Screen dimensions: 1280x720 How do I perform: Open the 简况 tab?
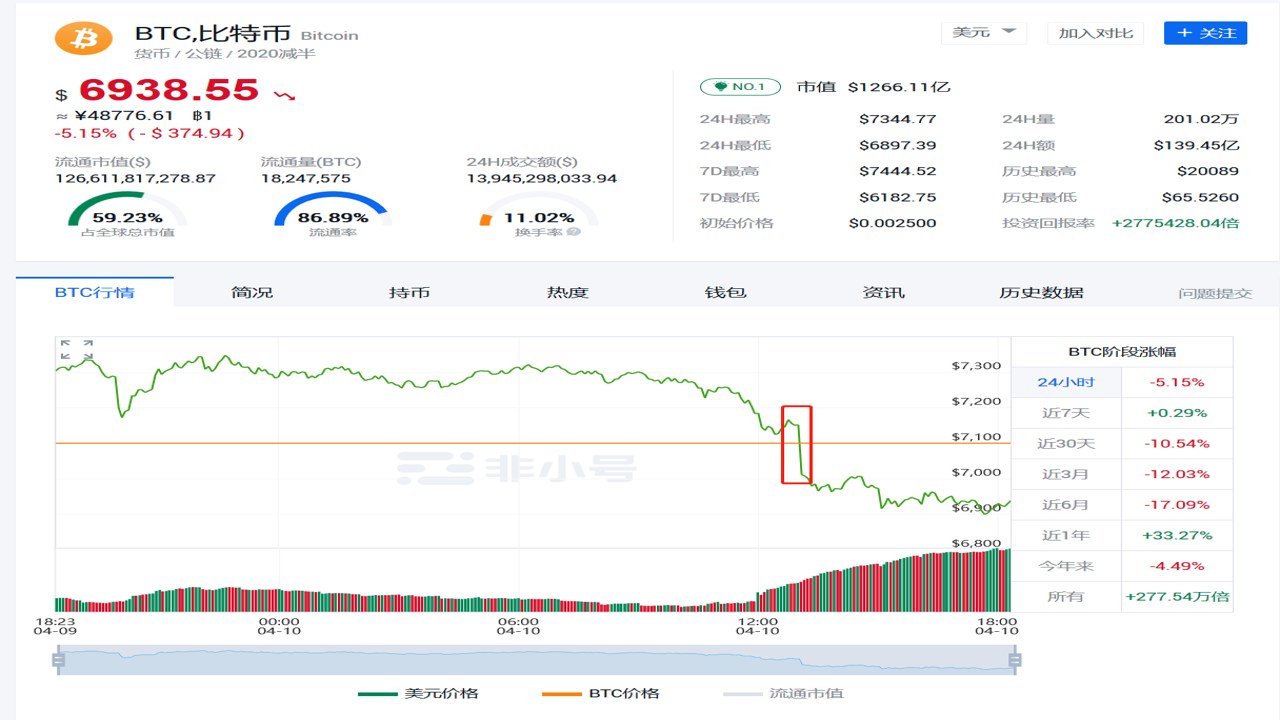[252, 292]
